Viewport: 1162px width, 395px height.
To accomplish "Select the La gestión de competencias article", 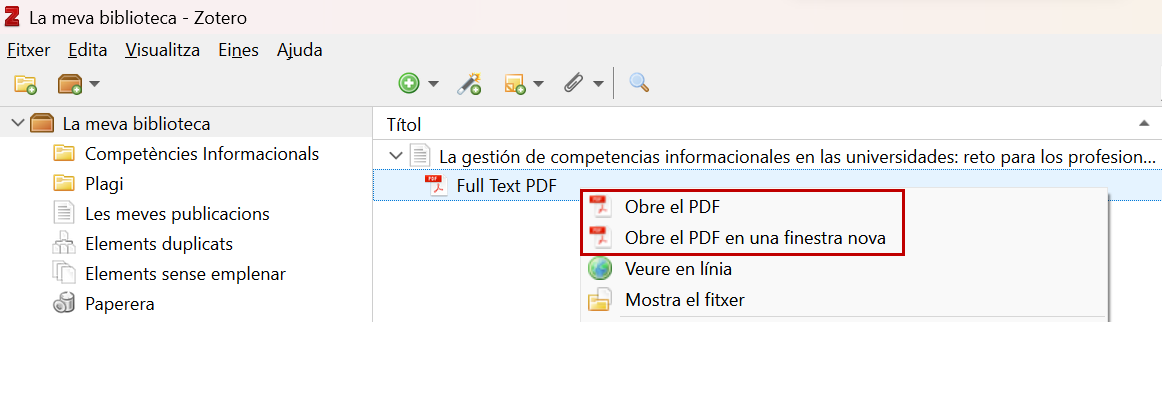I will point(797,156).
